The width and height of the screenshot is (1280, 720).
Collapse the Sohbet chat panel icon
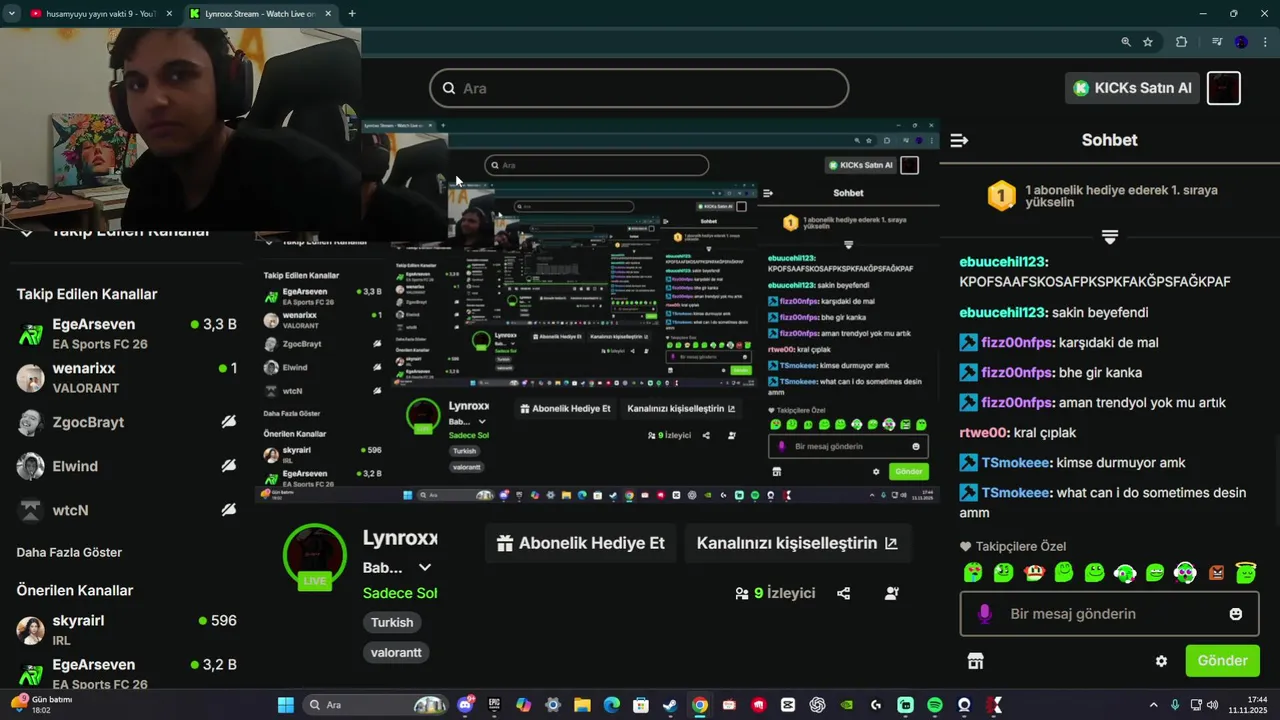tap(959, 141)
